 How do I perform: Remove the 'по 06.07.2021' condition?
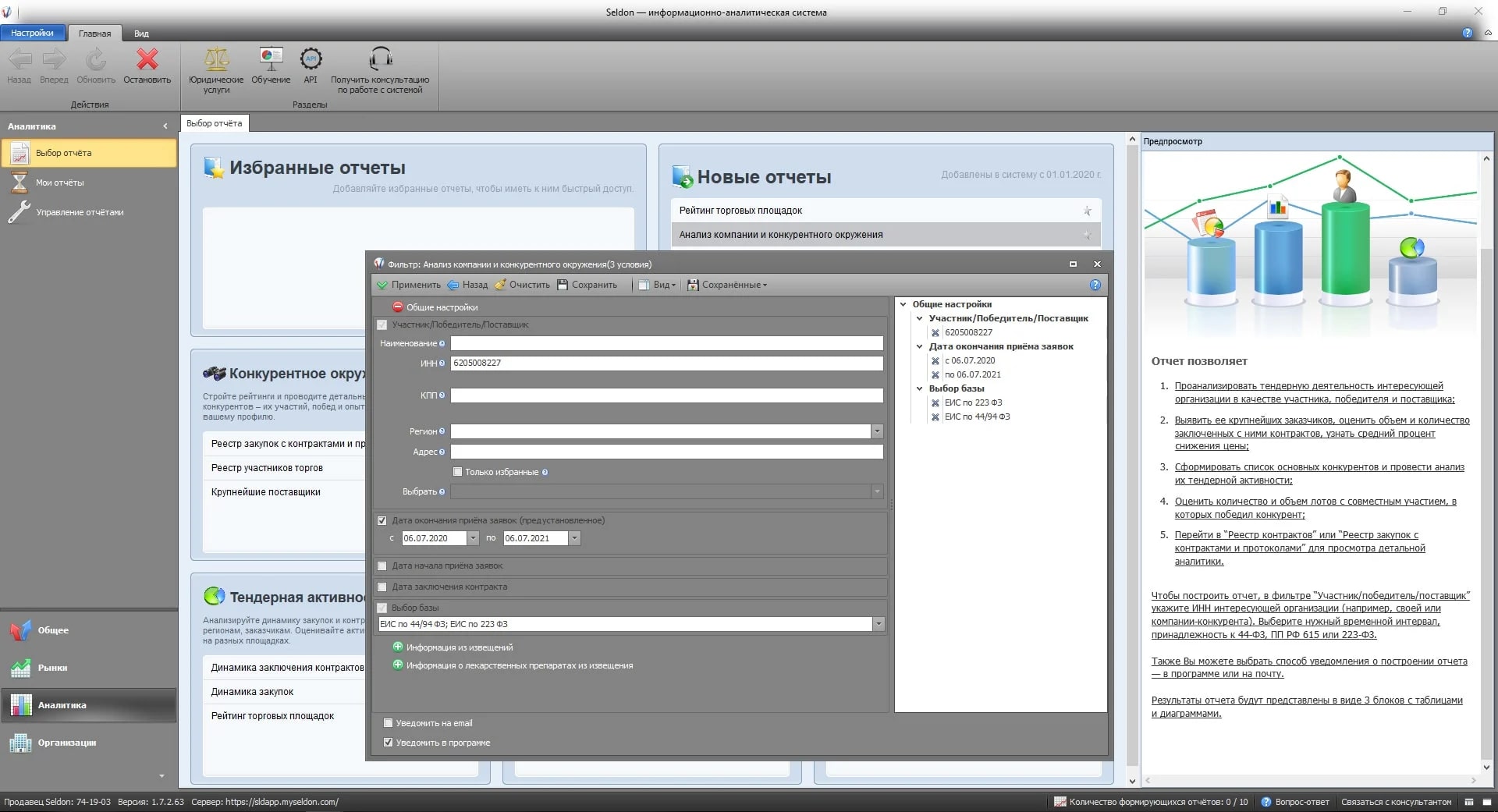click(935, 375)
